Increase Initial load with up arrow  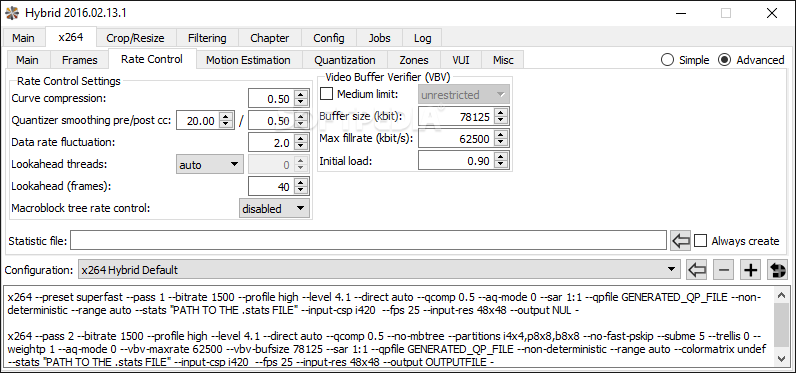[501, 157]
